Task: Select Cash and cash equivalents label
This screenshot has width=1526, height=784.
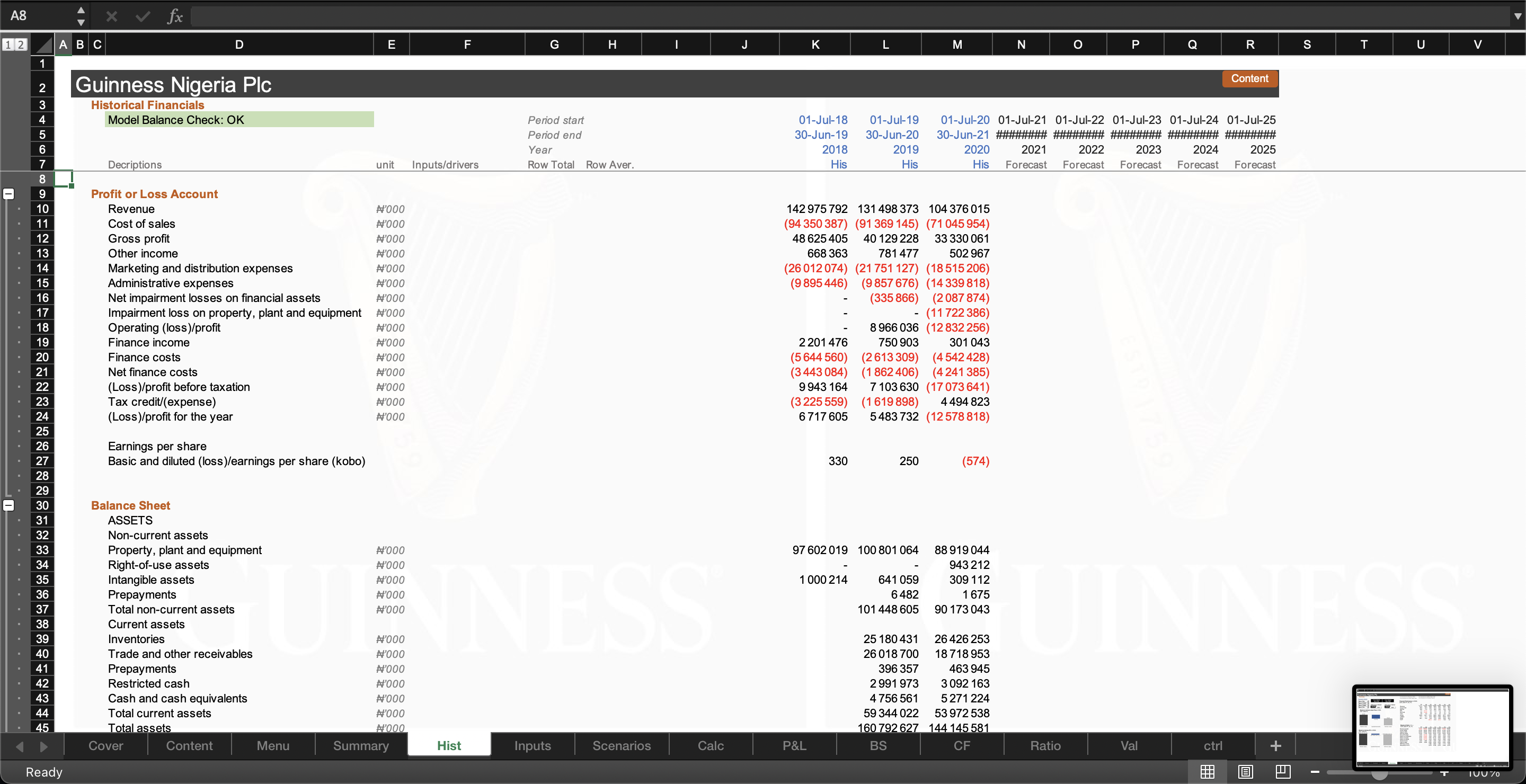Action: (x=178, y=698)
